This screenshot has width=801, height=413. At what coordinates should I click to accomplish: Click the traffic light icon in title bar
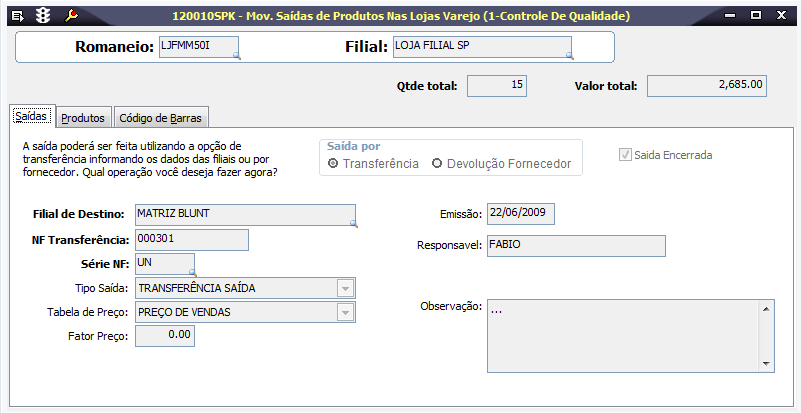[x=42, y=15]
